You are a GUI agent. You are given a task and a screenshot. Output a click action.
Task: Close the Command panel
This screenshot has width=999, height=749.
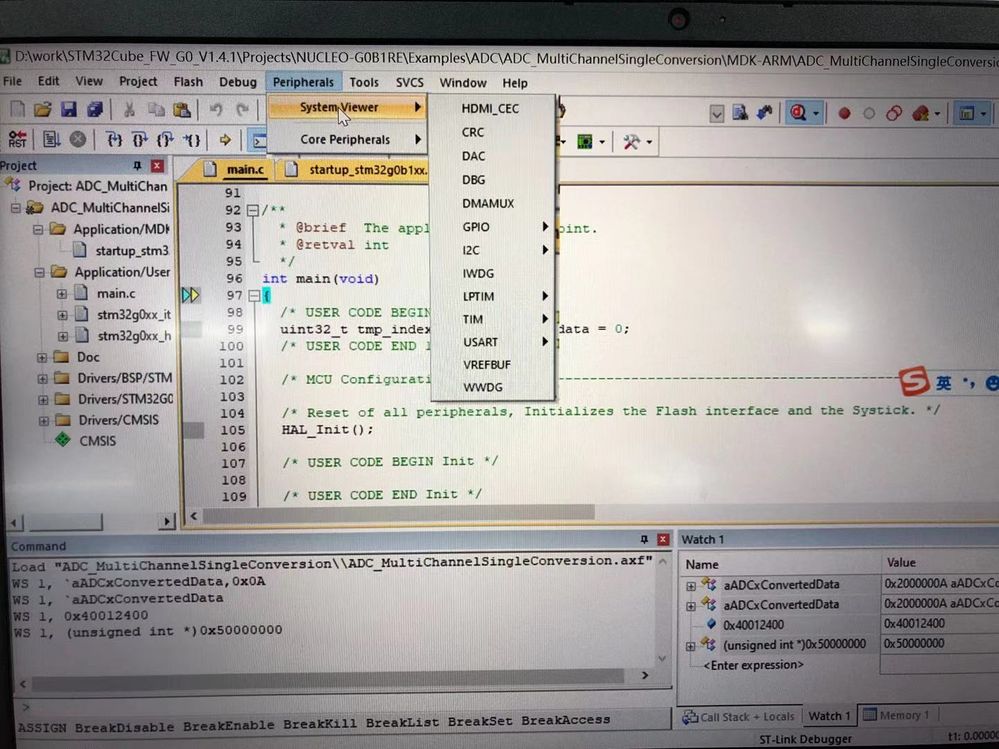click(663, 539)
